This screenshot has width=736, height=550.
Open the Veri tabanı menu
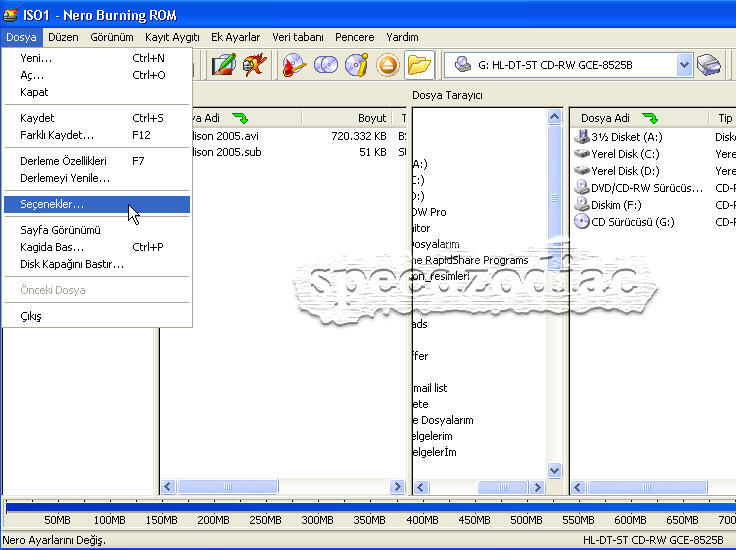coord(298,37)
